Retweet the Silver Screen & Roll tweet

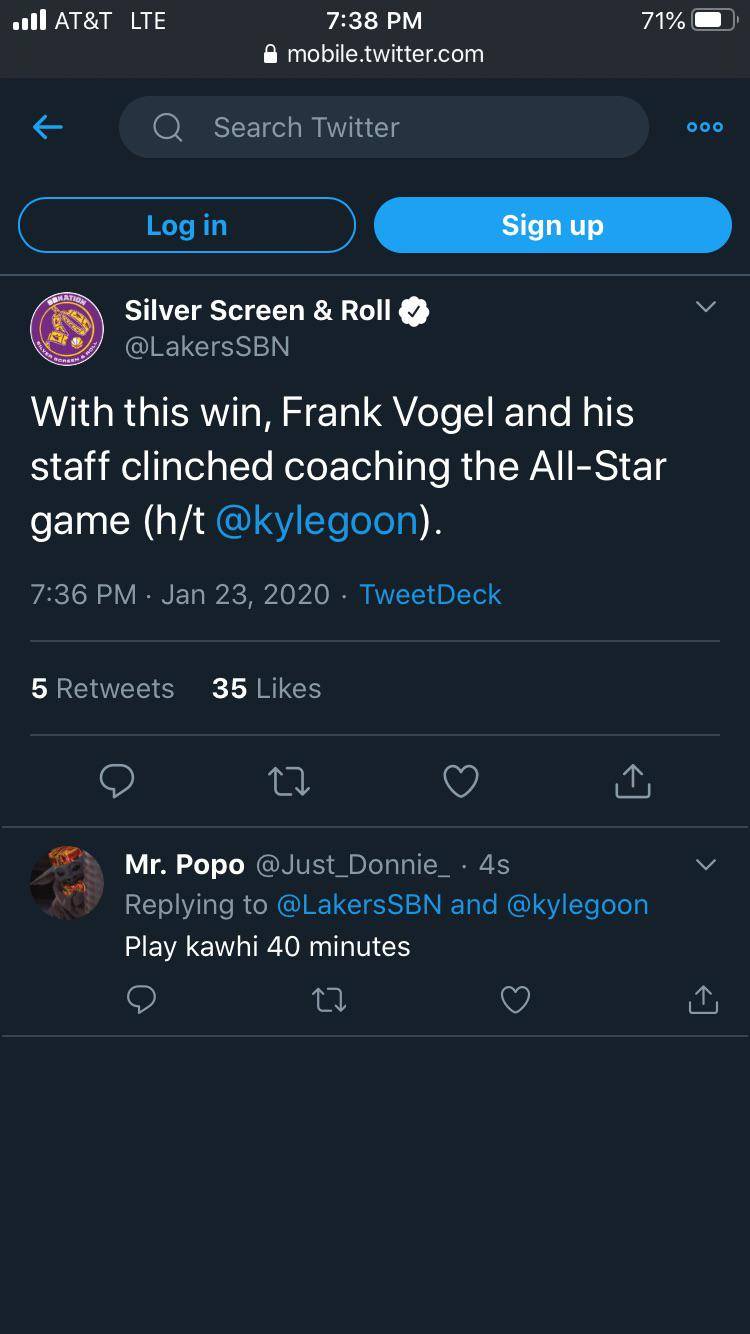pos(288,781)
